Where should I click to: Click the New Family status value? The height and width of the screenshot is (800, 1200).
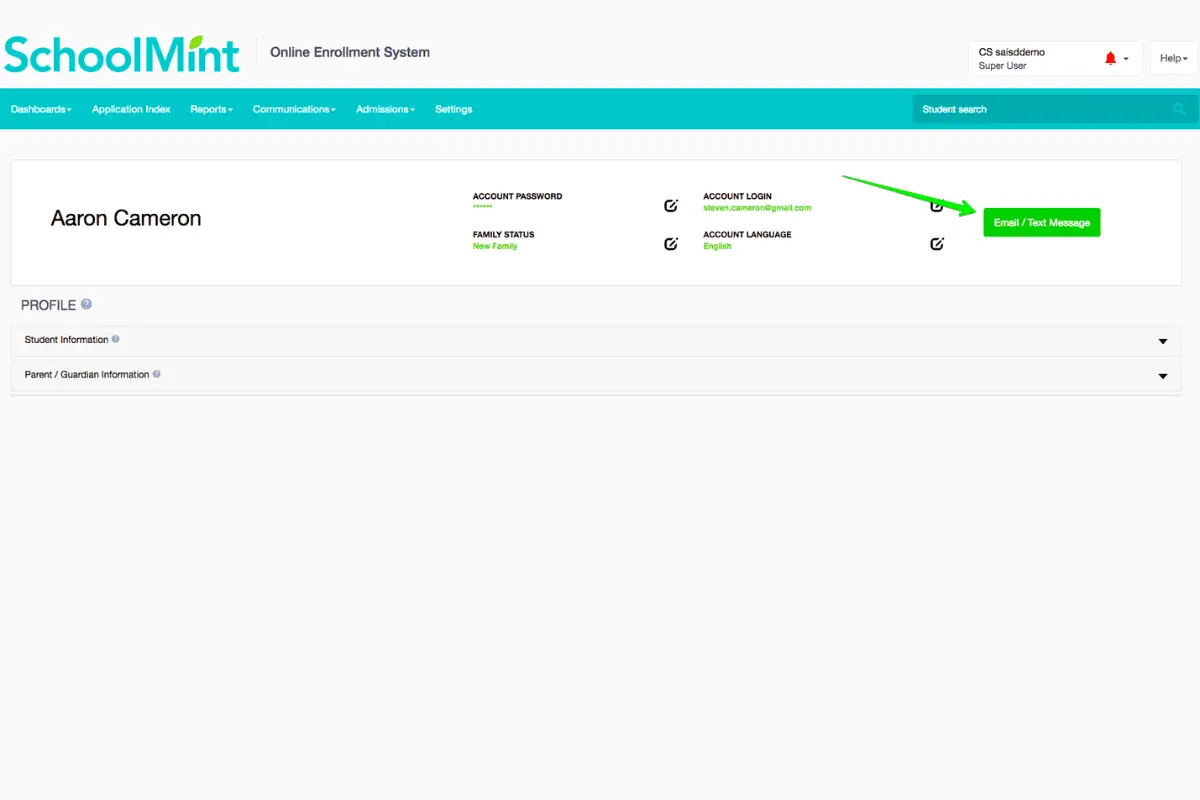click(x=495, y=246)
